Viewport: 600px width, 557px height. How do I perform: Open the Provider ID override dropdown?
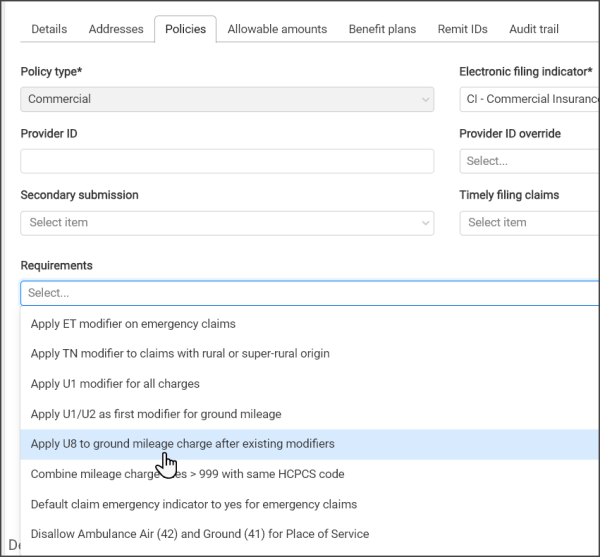pyautogui.click(x=529, y=161)
